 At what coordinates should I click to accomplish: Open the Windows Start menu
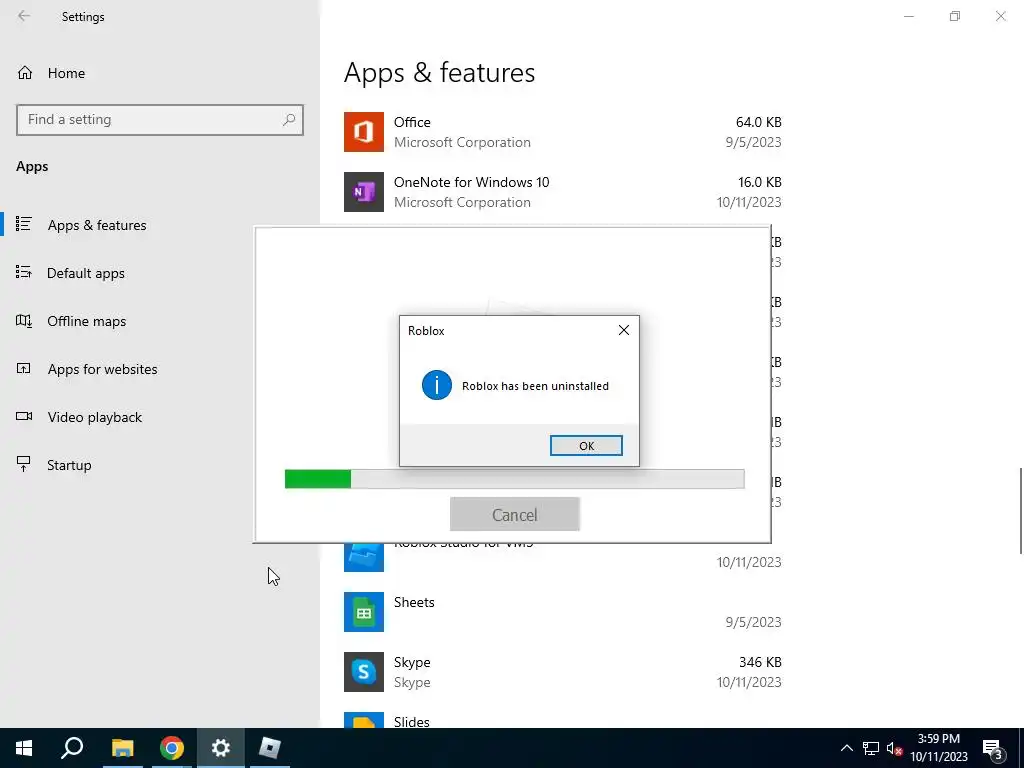tap(24, 748)
